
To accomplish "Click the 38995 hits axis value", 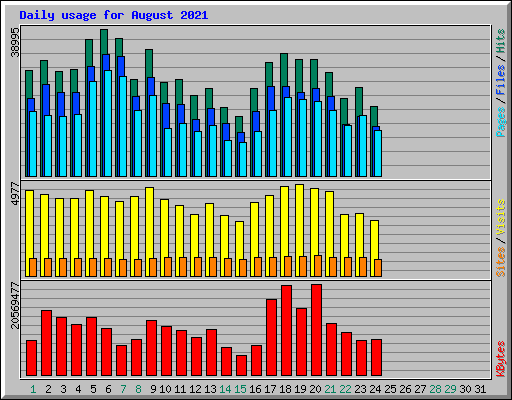I will (x=15, y=42).
